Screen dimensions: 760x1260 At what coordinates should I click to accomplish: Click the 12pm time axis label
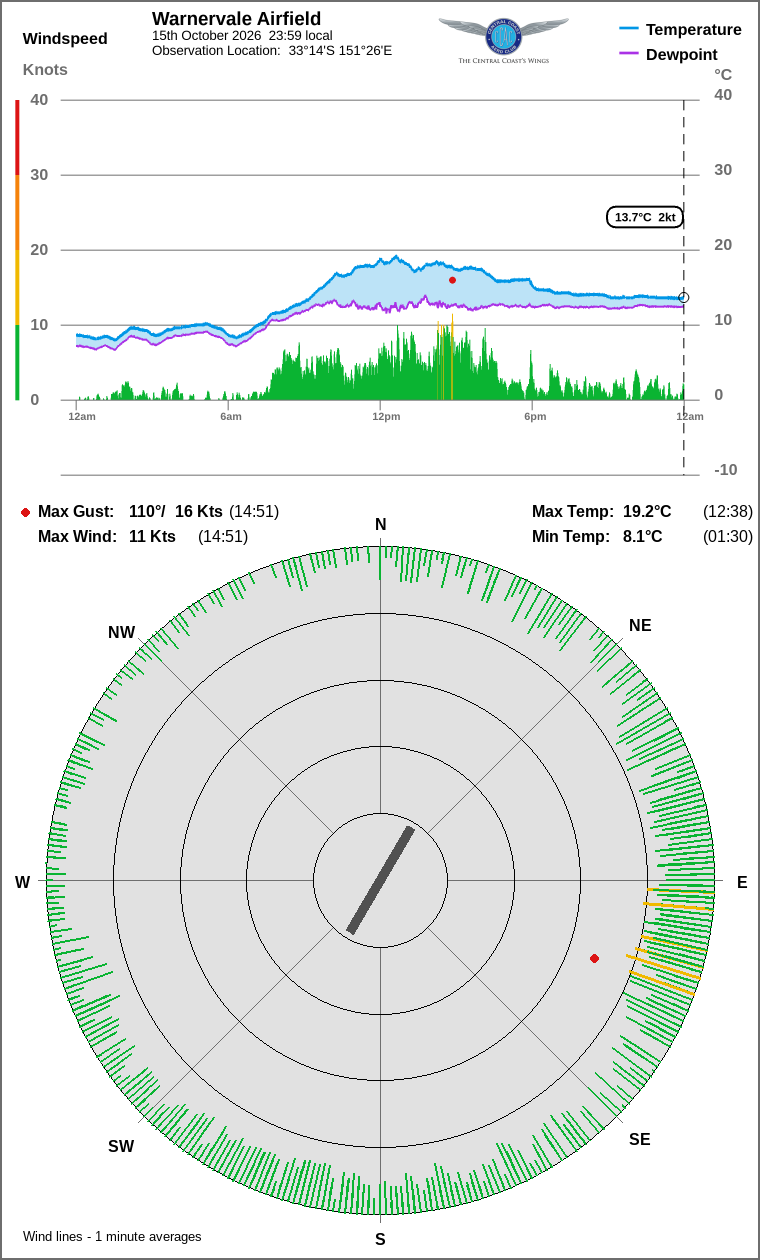[x=386, y=416]
